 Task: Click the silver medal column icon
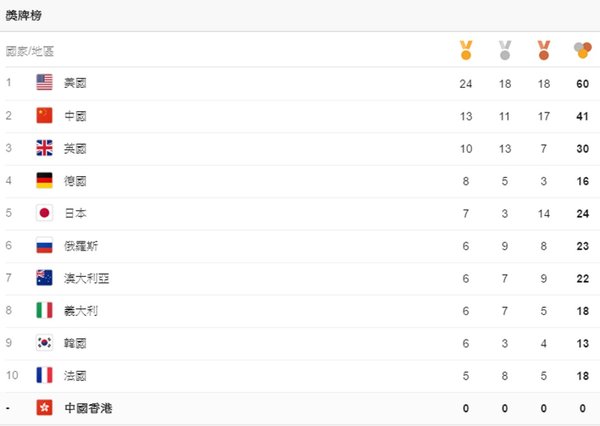click(x=505, y=50)
